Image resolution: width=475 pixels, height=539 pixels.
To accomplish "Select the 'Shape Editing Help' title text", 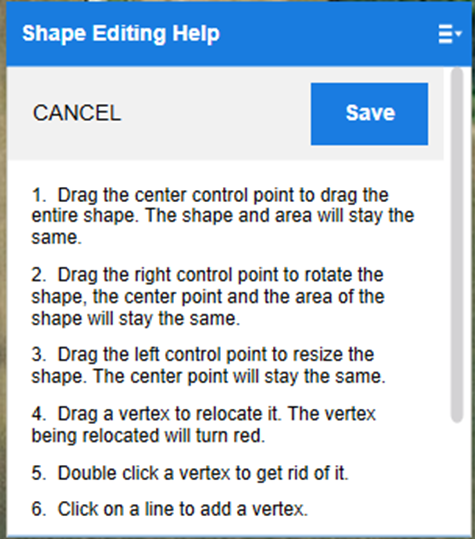I will tap(121, 34).
